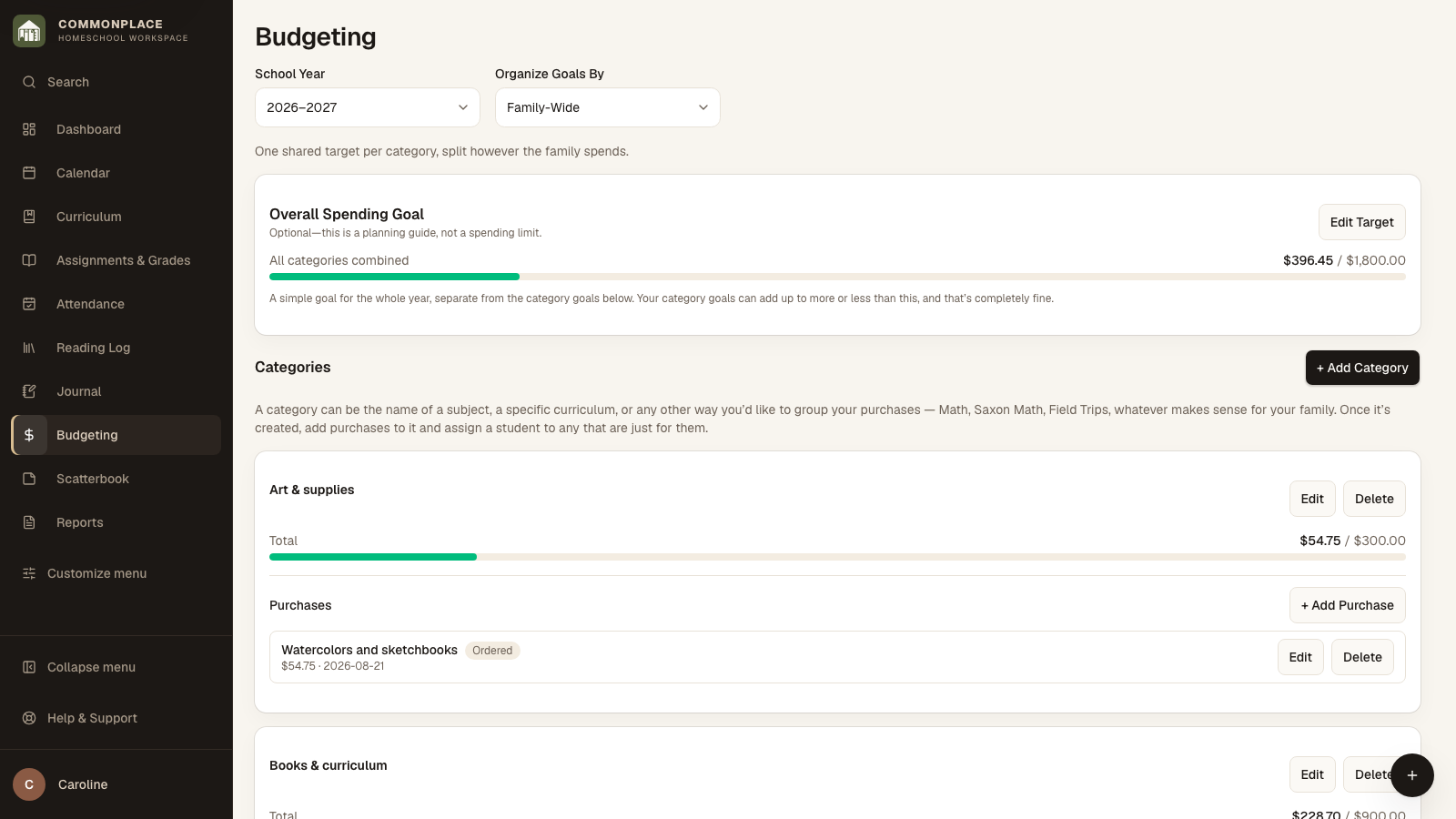The image size is (1456, 819).
Task: Open the Scatterbook page
Action: click(x=116, y=479)
